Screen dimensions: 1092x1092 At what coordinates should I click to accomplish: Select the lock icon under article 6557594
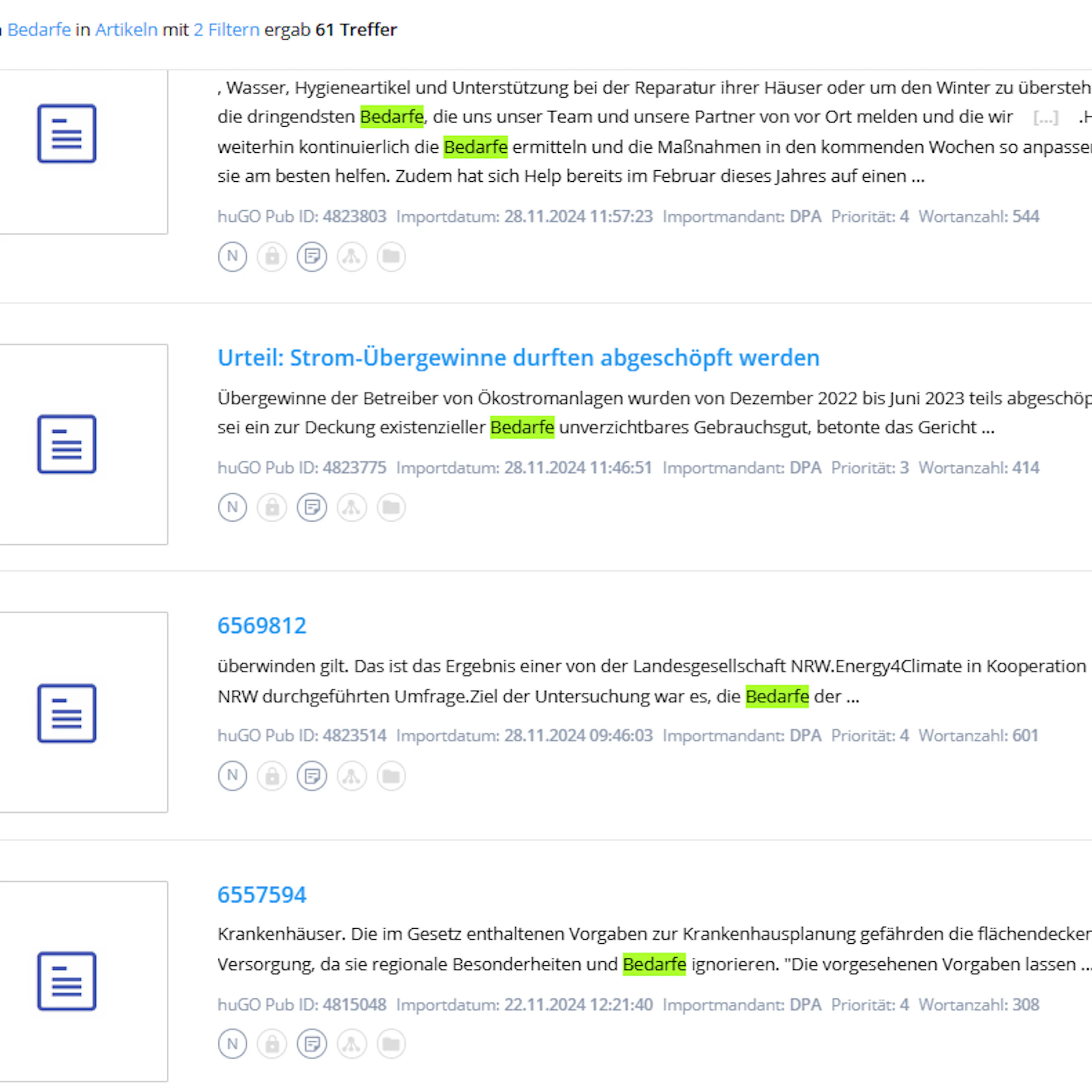pyautogui.click(x=272, y=1043)
